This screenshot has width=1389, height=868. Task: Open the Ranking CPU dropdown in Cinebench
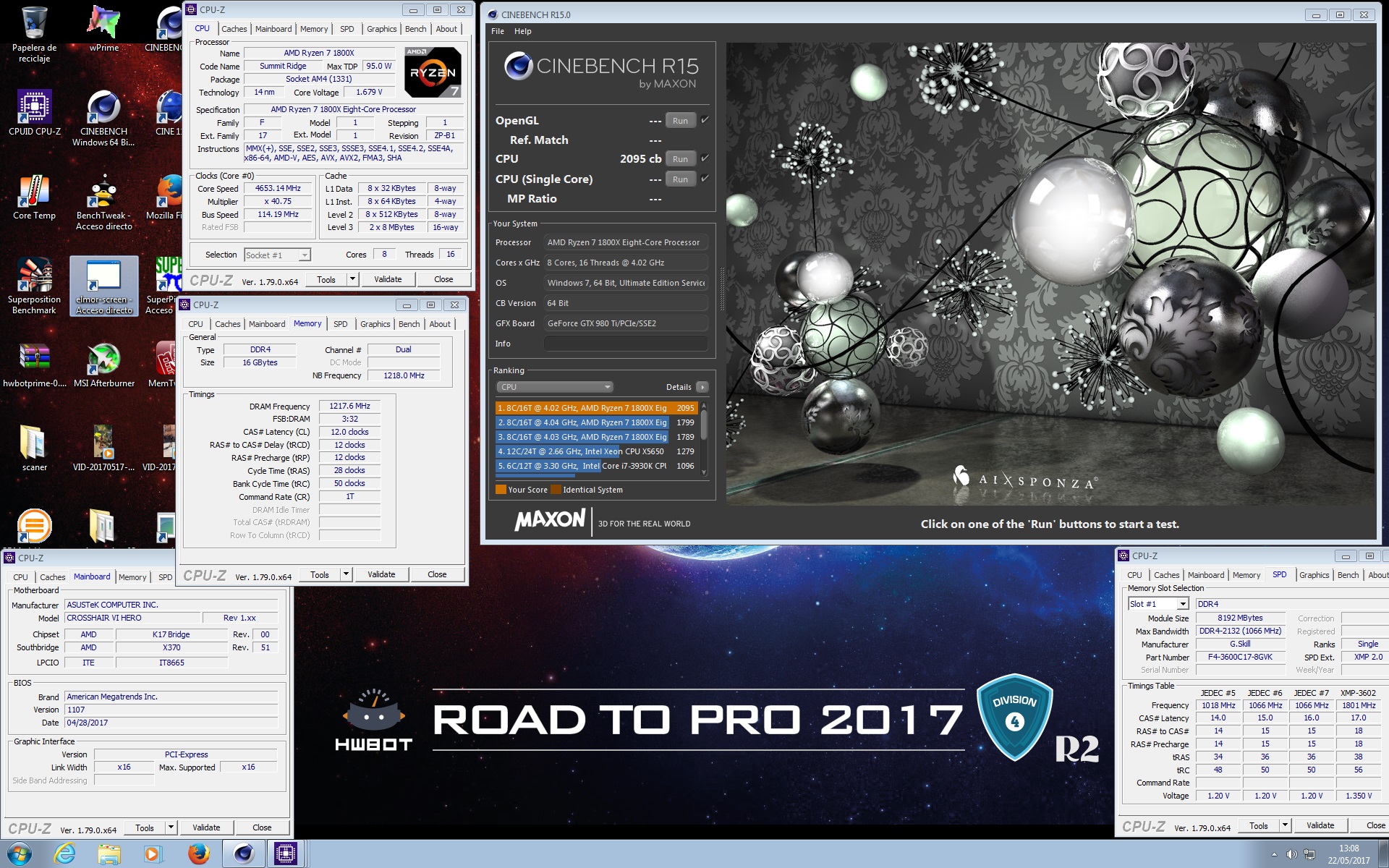(x=554, y=387)
